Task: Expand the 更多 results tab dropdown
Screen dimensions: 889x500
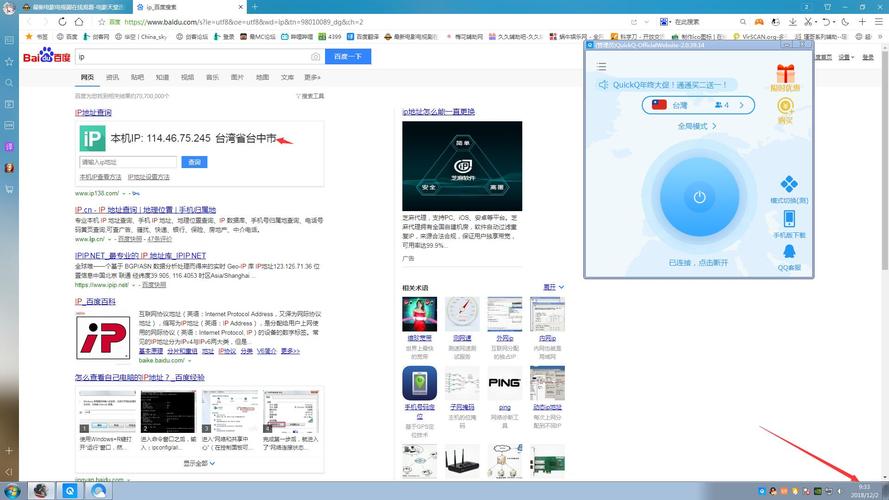Action: (312, 77)
